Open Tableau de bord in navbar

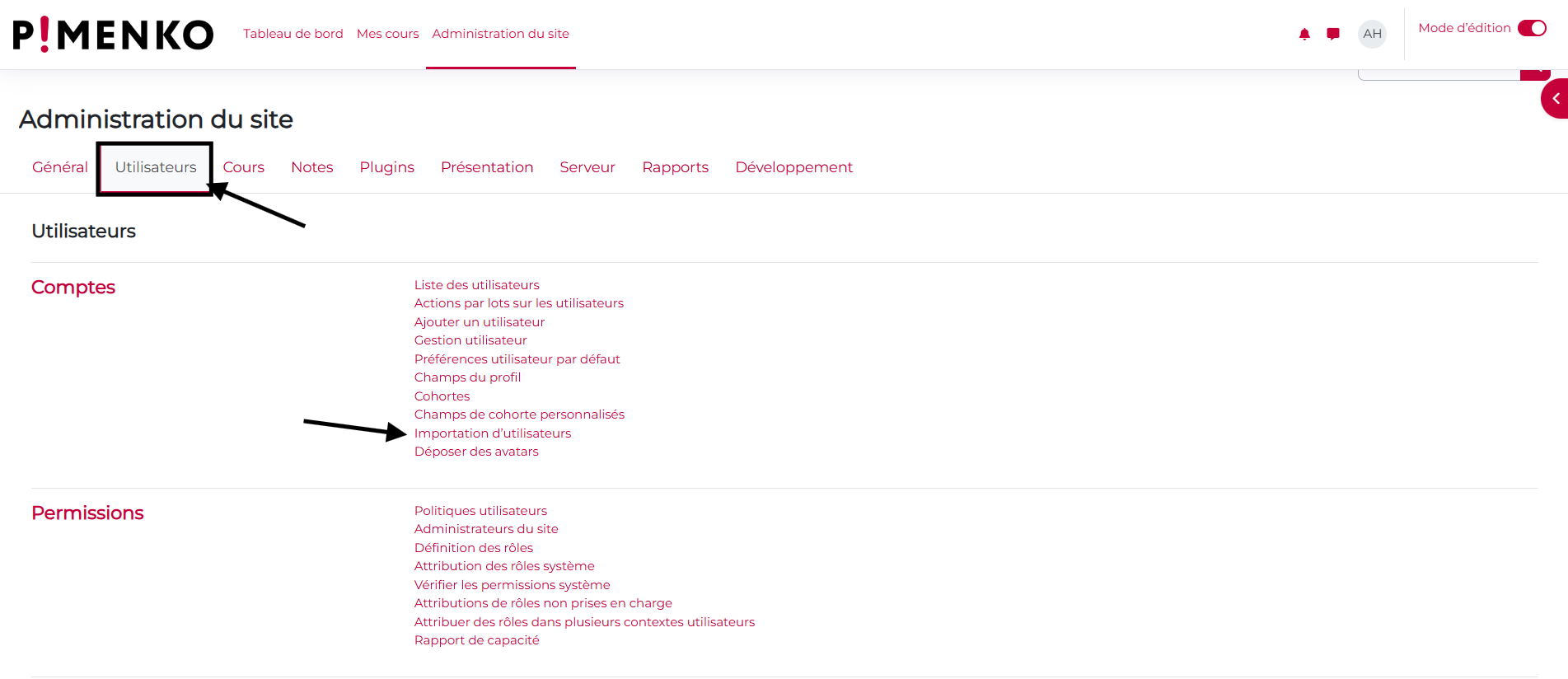(x=293, y=34)
